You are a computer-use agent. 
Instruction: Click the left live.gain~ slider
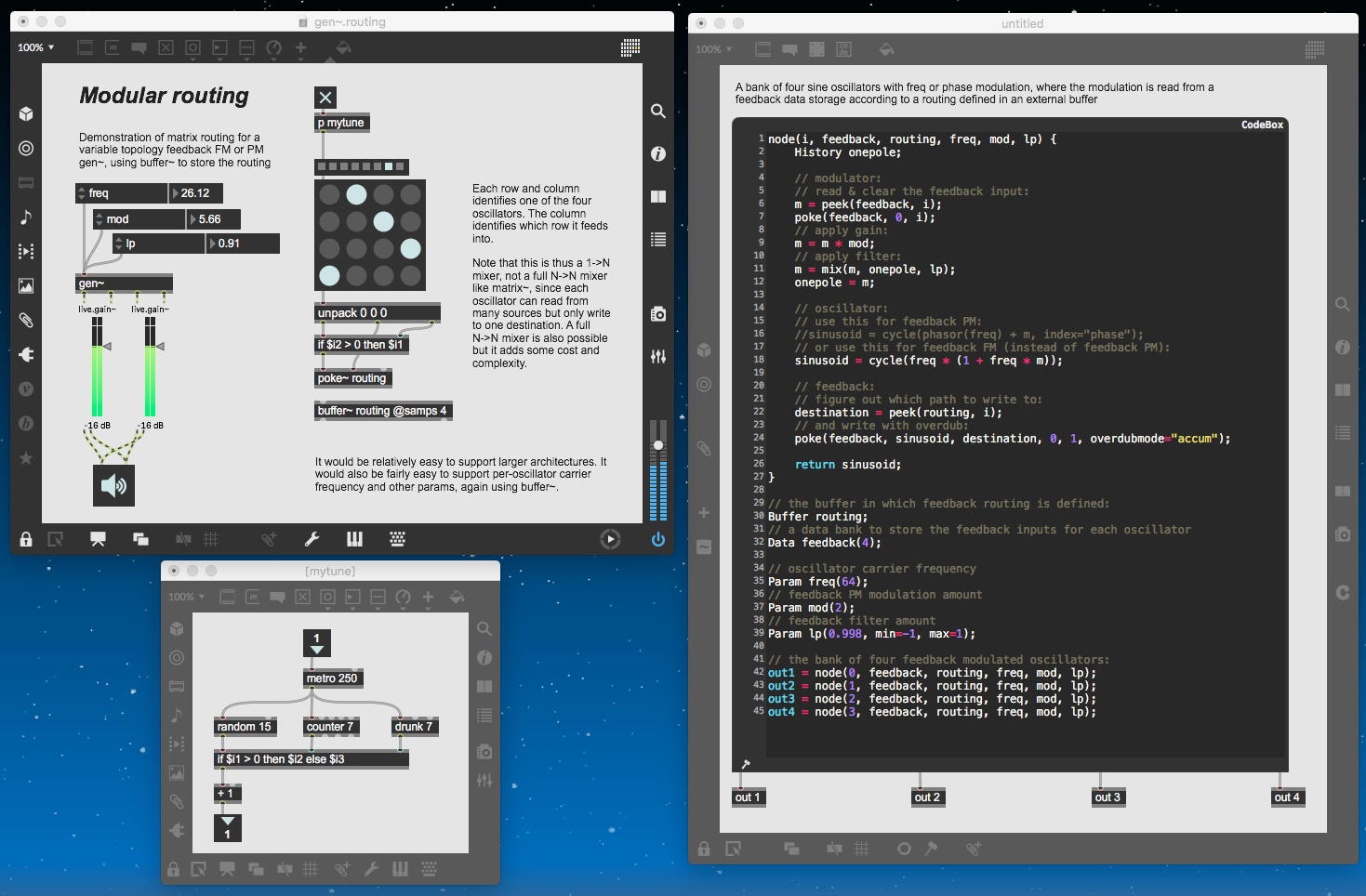(x=97, y=367)
